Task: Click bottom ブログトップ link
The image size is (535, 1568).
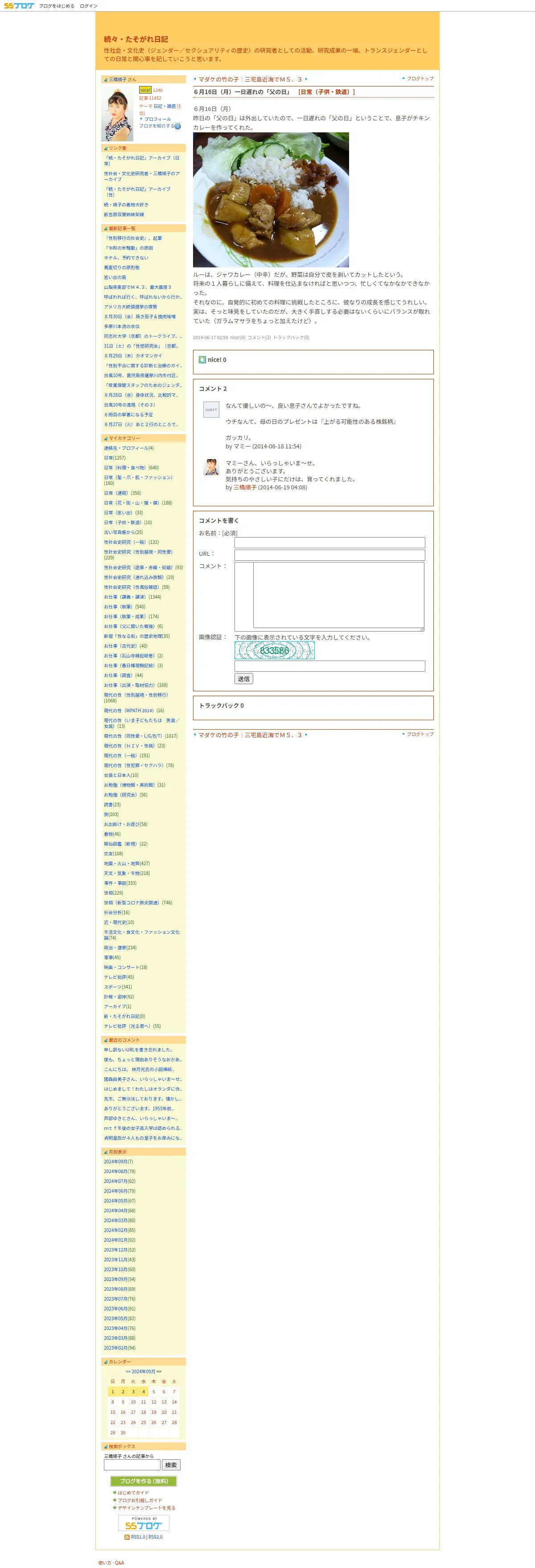Action: (420, 734)
